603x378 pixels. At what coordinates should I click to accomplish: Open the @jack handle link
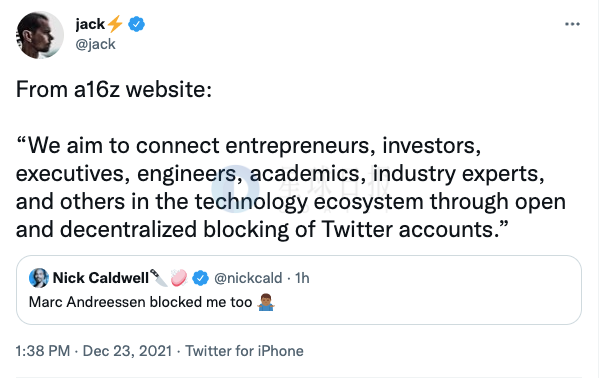tap(95, 44)
